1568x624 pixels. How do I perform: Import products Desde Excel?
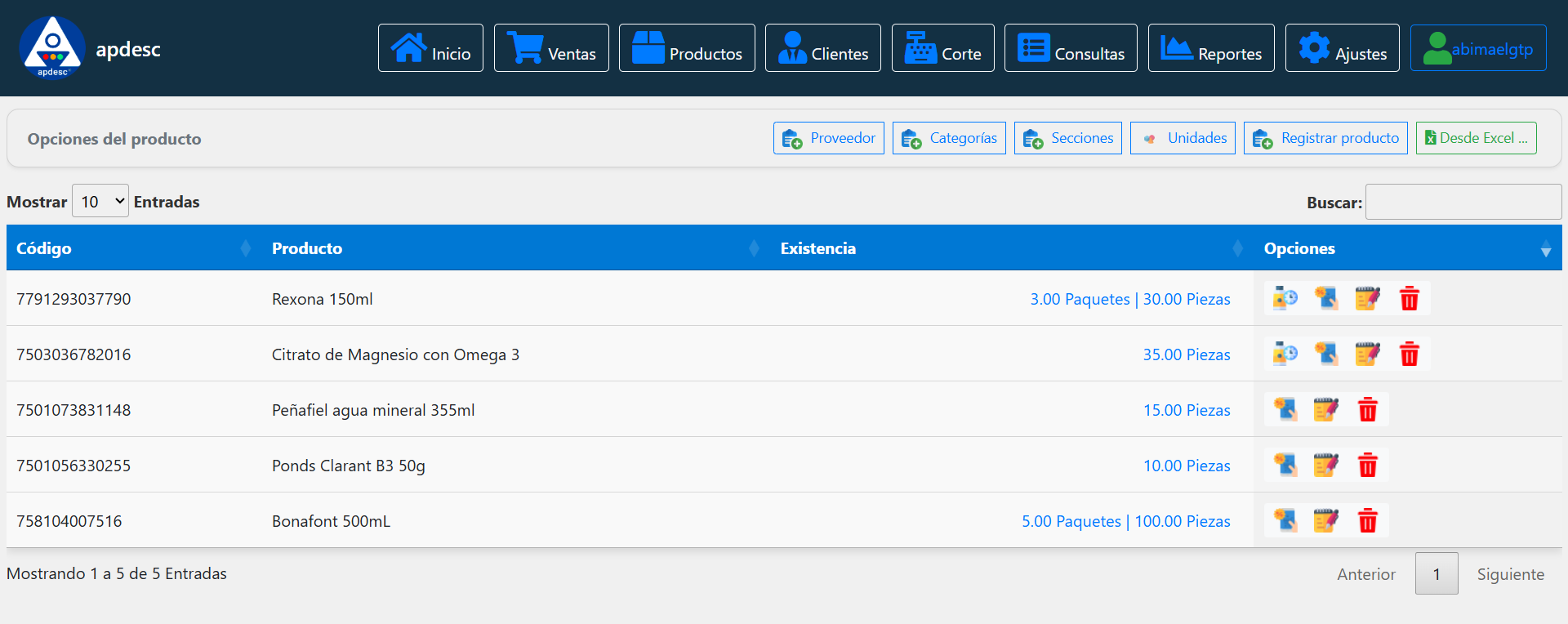(x=1476, y=138)
